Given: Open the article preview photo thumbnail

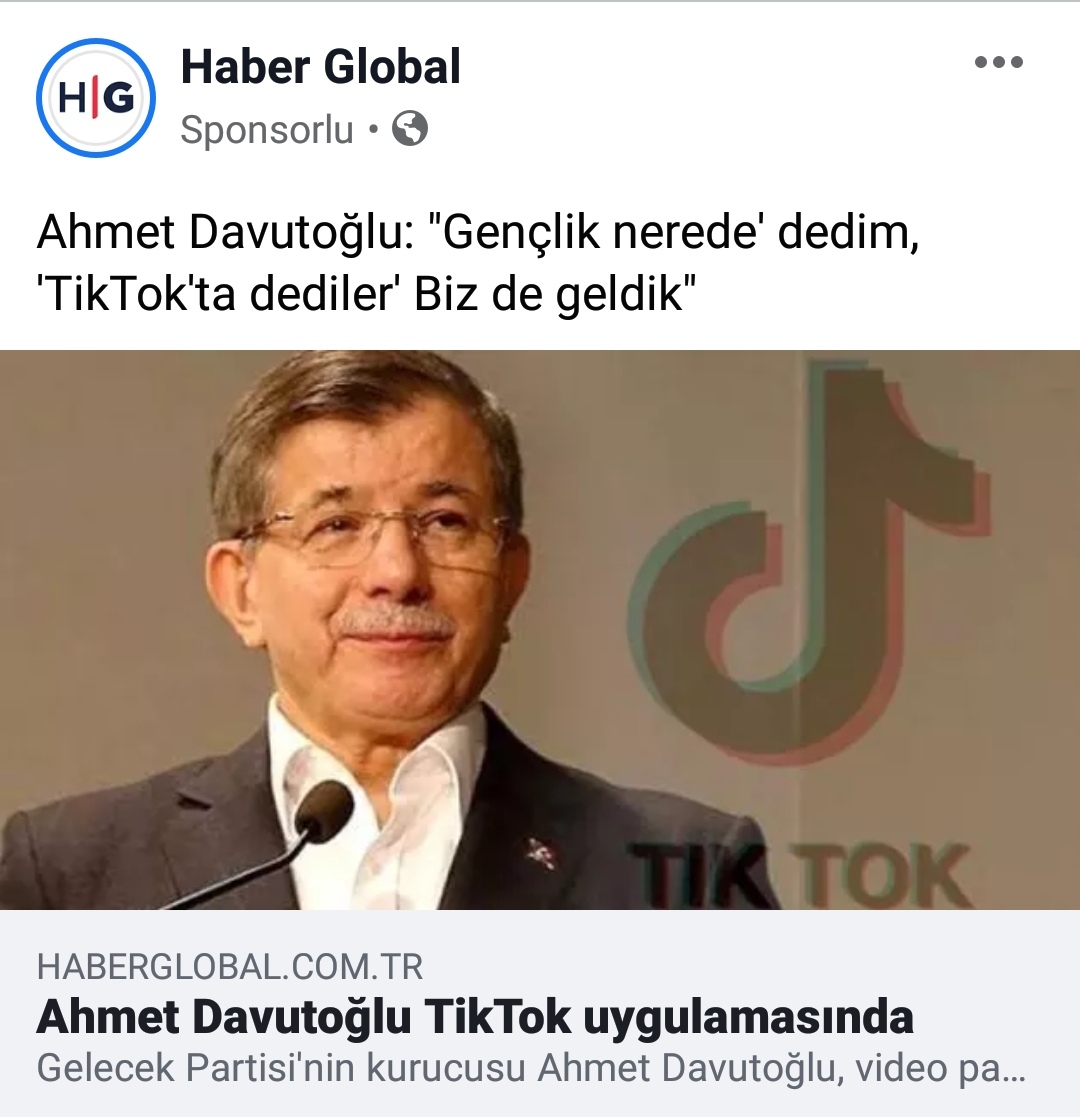Looking at the screenshot, I should 540,630.
